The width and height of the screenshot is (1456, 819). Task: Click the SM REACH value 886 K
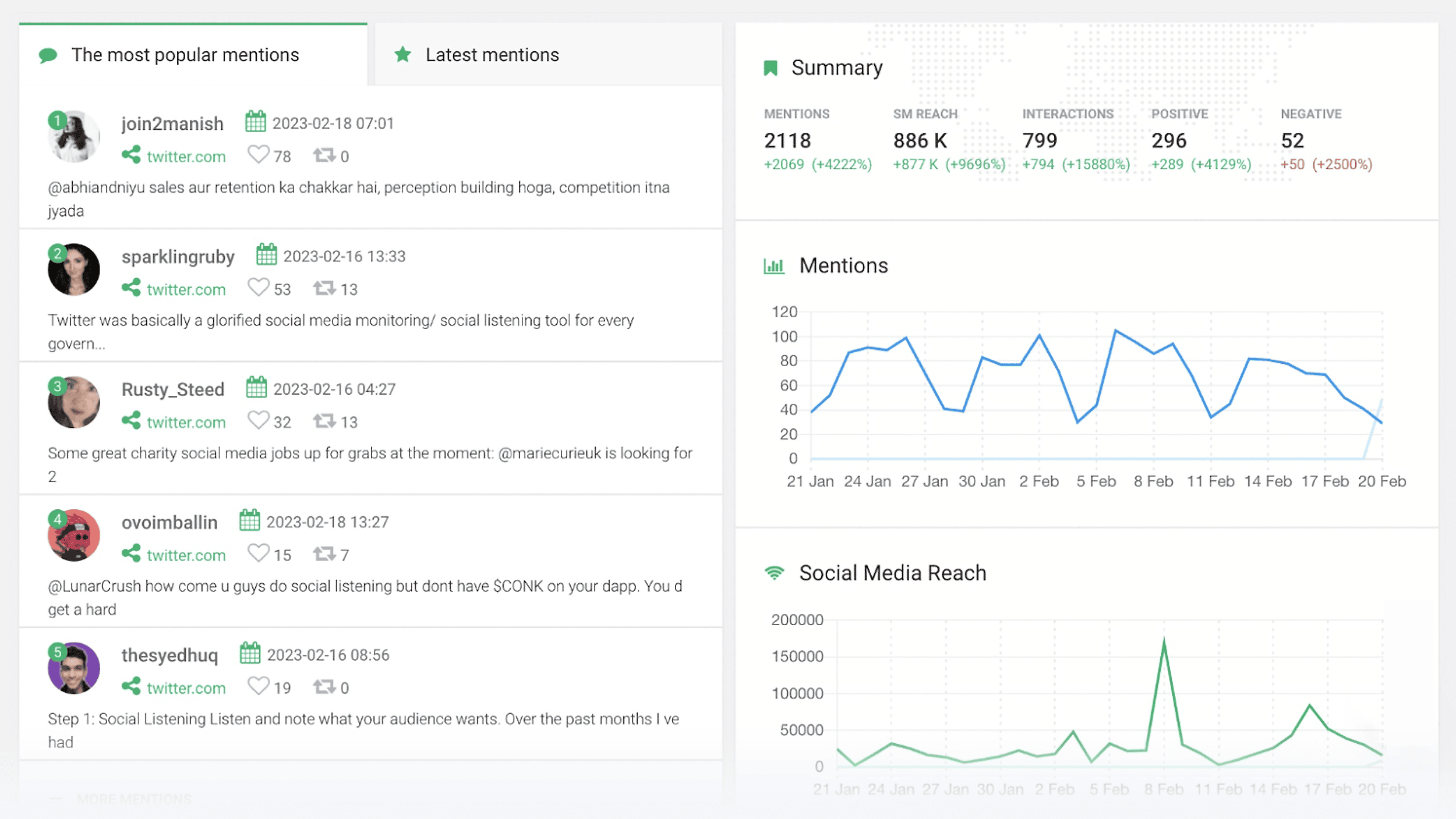[920, 140]
